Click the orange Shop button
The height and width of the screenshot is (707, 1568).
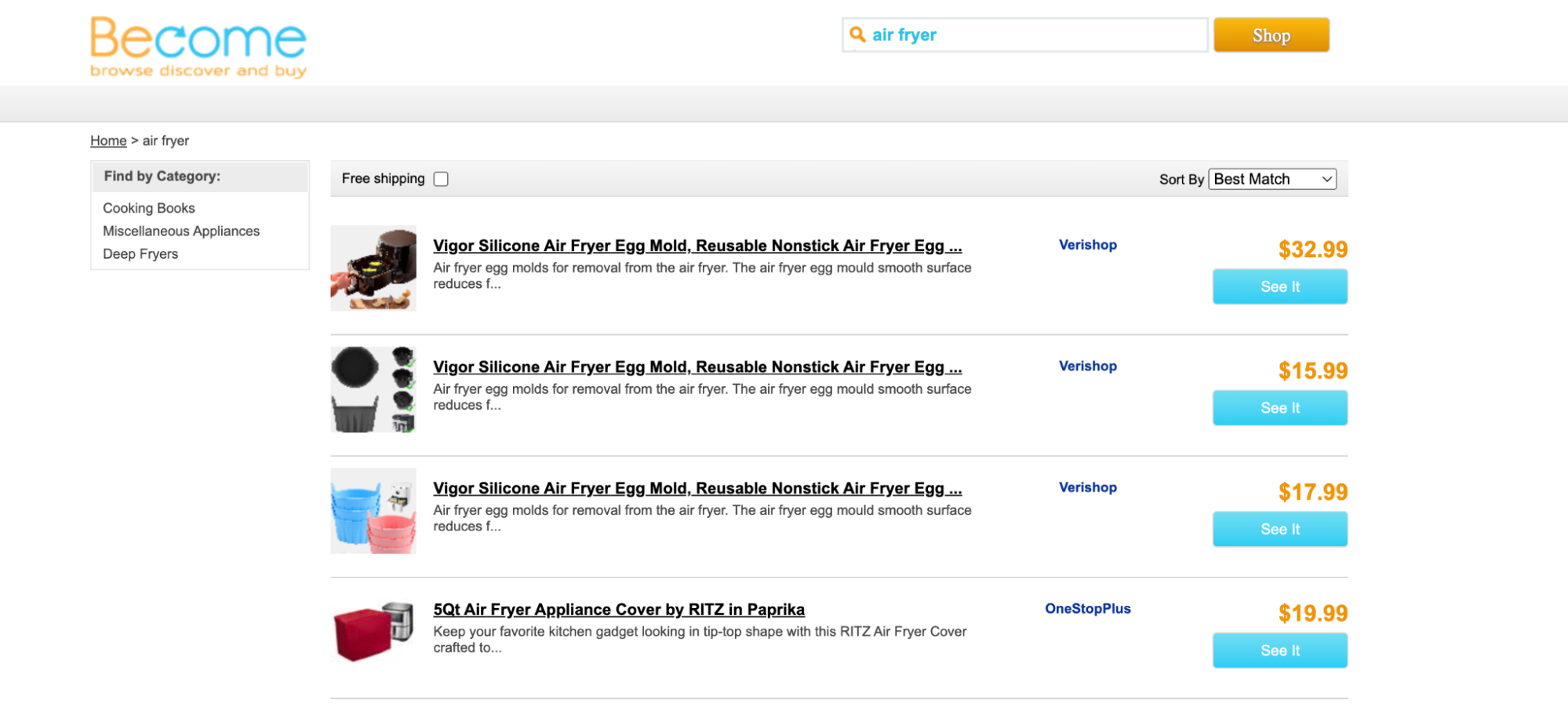pos(1271,35)
